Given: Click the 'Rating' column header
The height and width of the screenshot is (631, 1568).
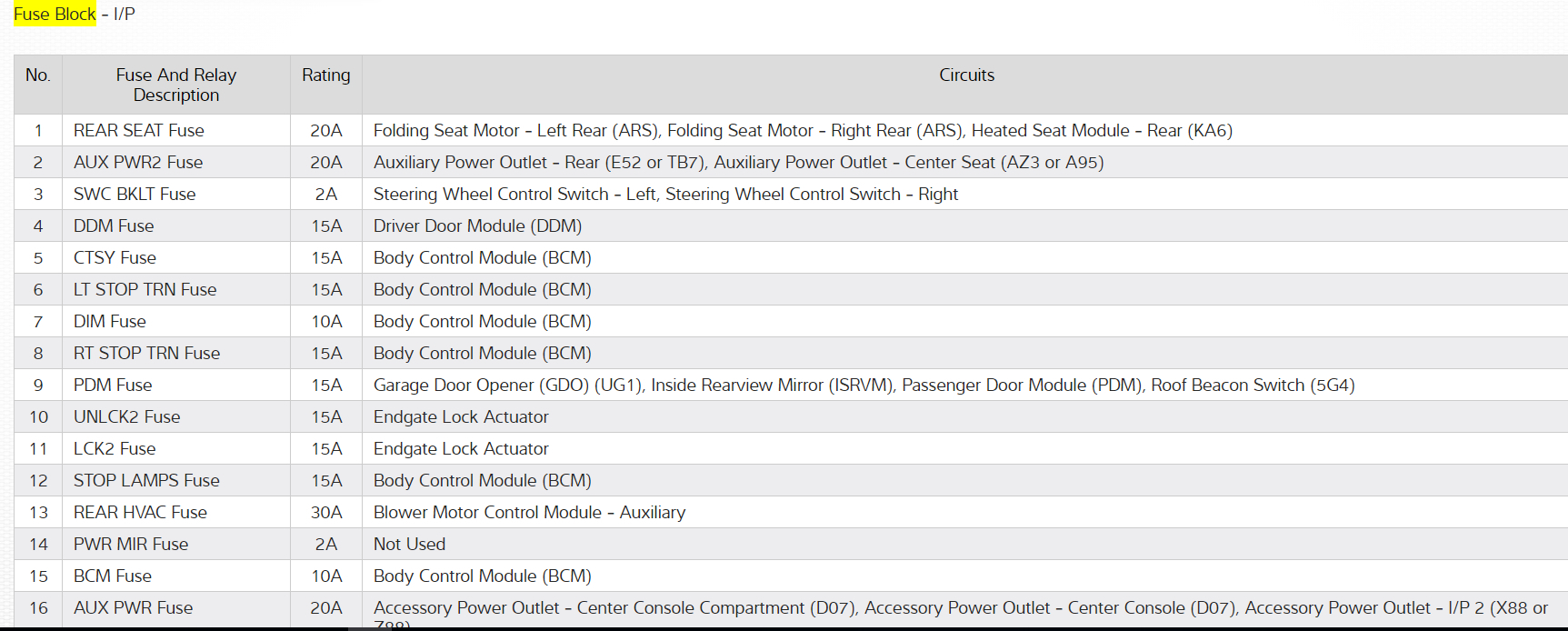Looking at the screenshot, I should [x=326, y=75].
